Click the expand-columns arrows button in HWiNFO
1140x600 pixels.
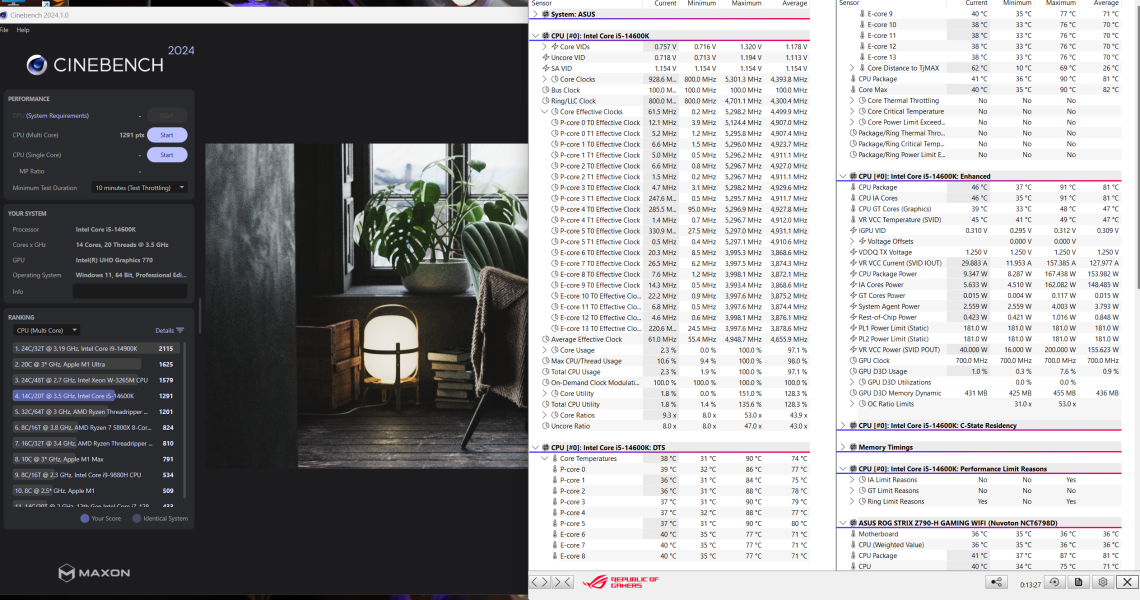pyautogui.click(x=539, y=582)
